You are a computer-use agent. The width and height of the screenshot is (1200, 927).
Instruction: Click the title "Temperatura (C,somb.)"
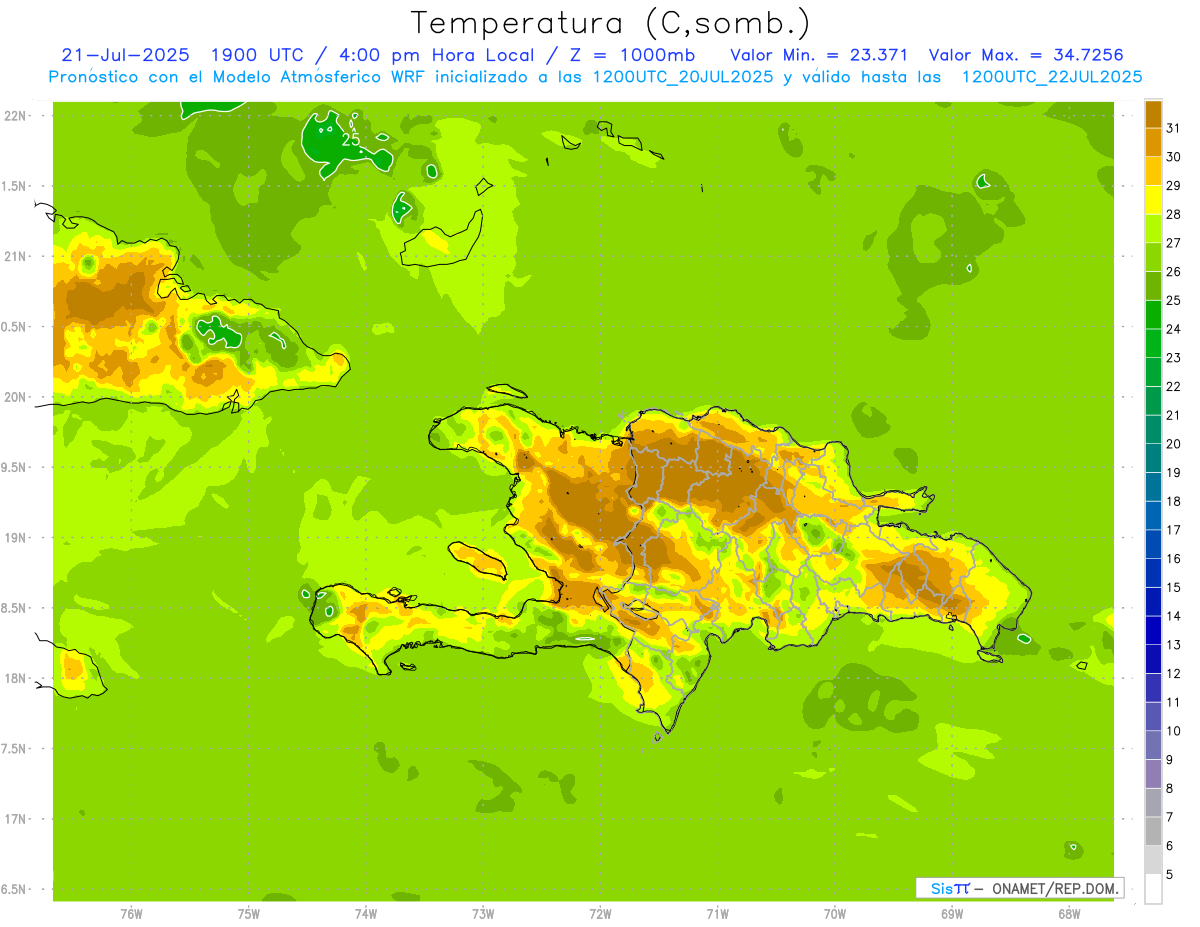point(611,23)
